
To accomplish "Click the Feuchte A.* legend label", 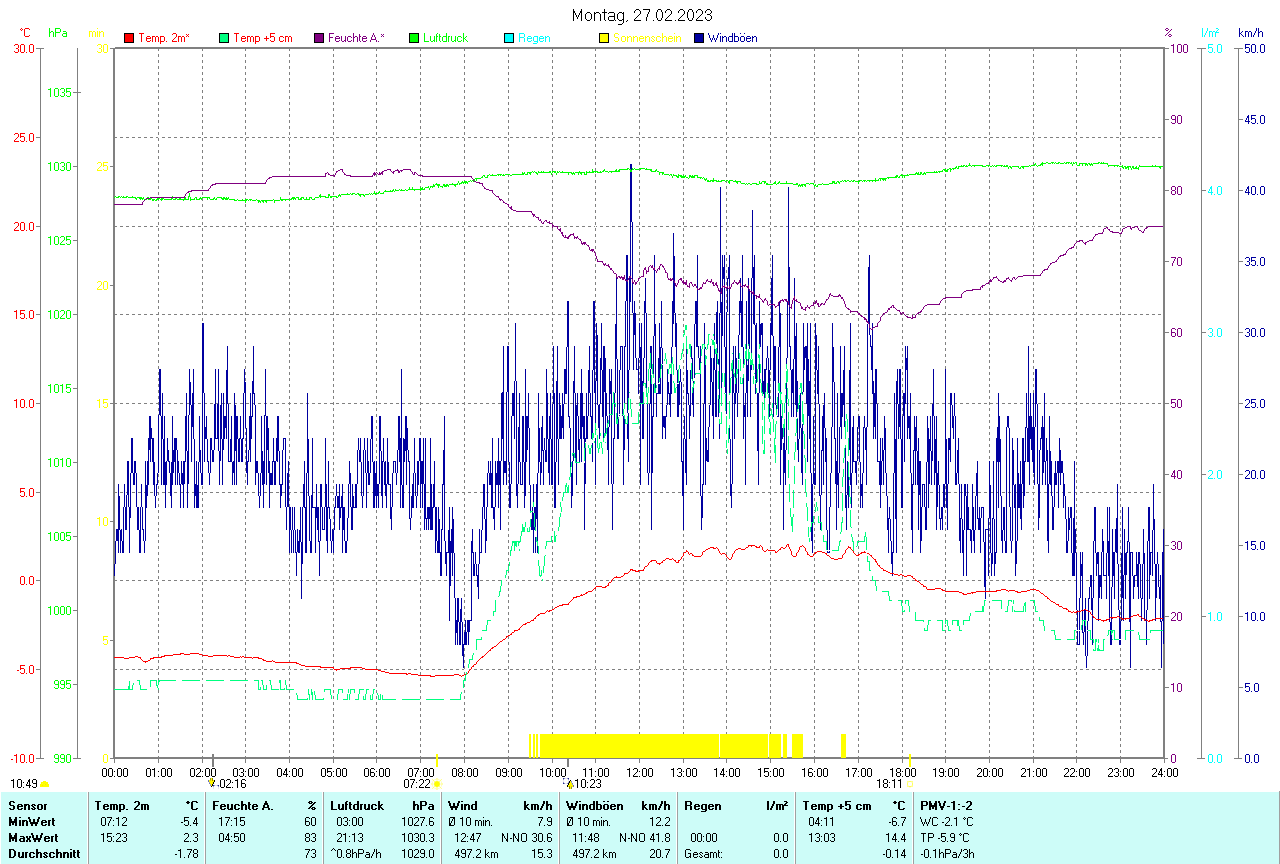I will 356,38.
